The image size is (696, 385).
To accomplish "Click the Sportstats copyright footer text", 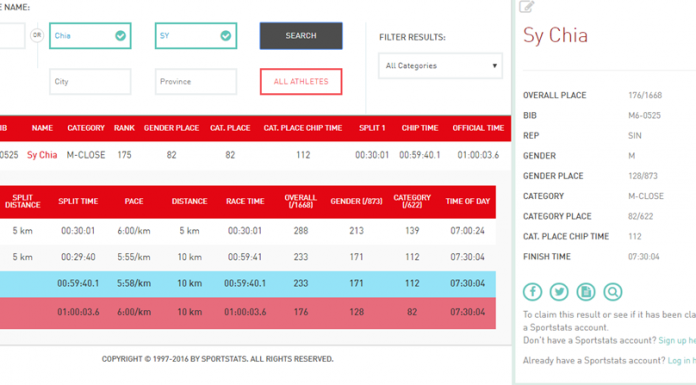I will coord(218,359).
